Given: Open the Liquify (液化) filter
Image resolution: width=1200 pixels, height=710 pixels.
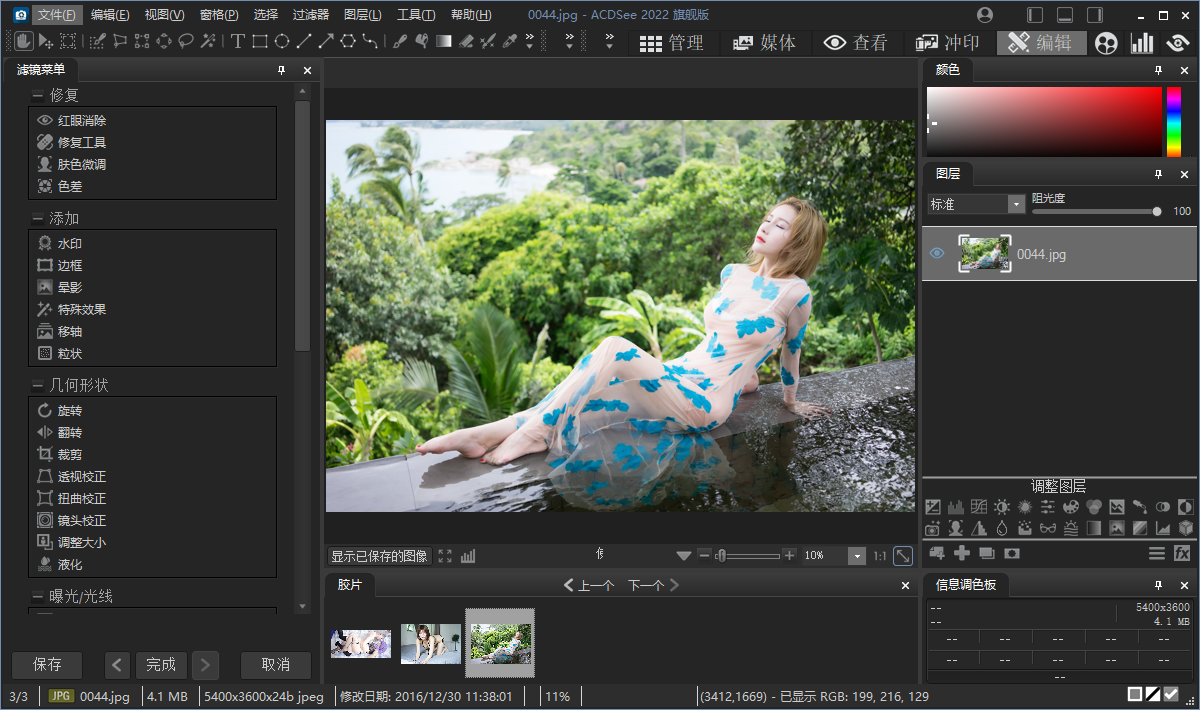Looking at the screenshot, I should (x=70, y=564).
